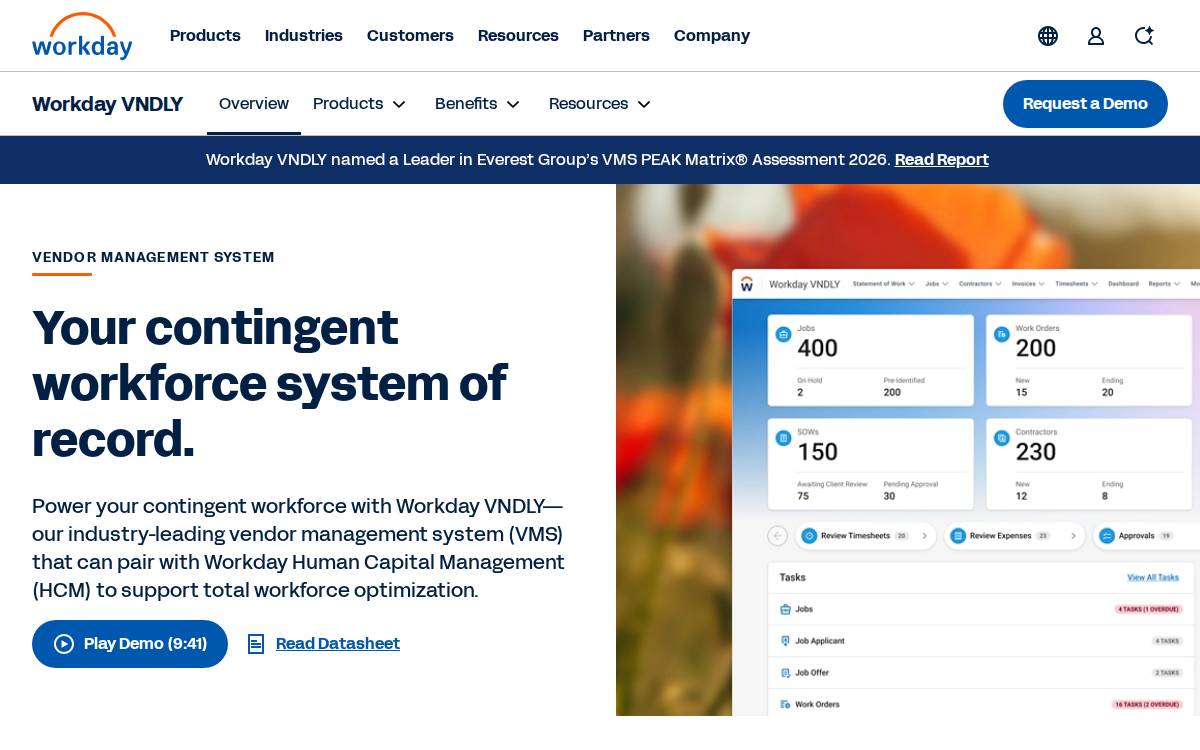Image resolution: width=1200 pixels, height=750 pixels.
Task: Open the Partners menu
Action: click(616, 36)
